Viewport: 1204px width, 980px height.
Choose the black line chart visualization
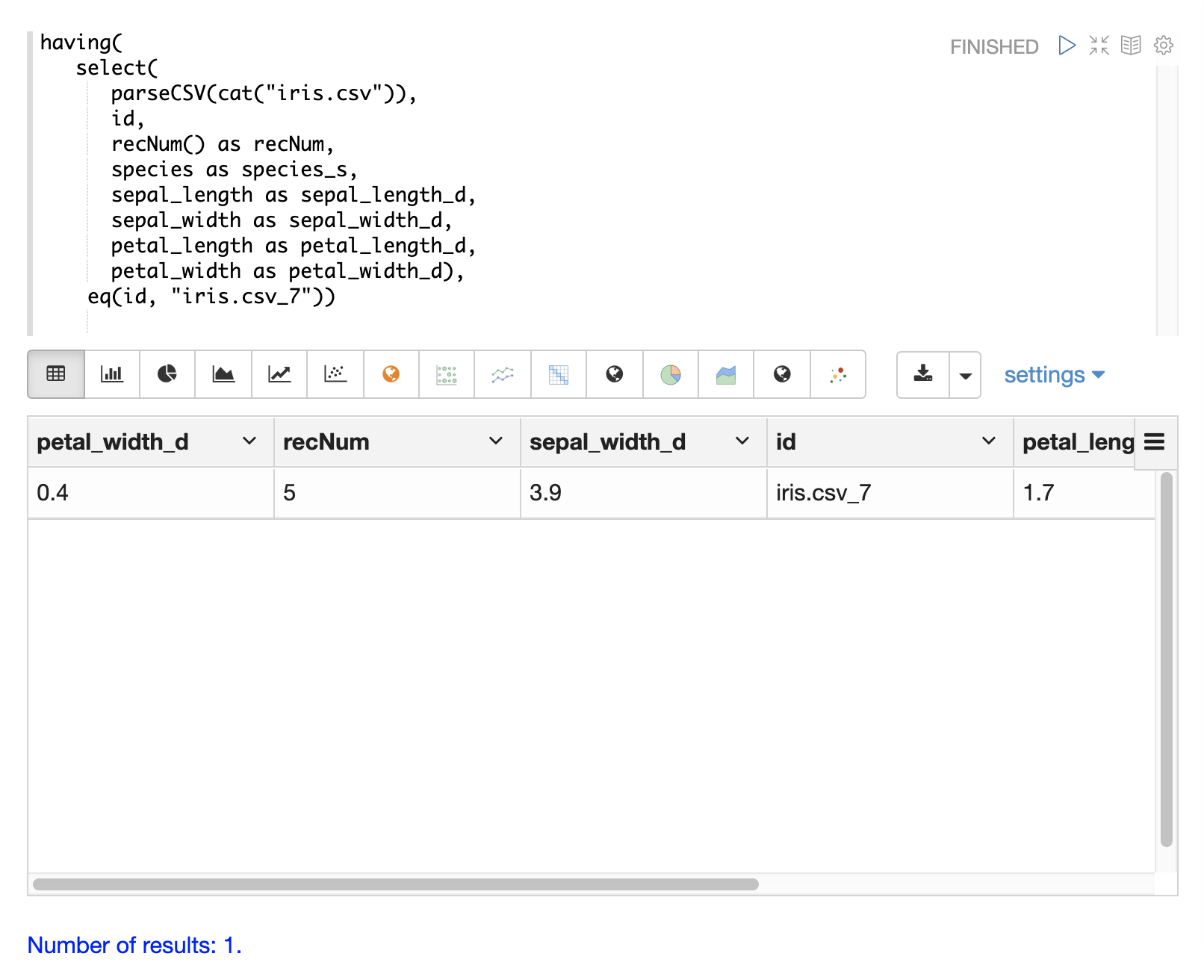[279, 374]
